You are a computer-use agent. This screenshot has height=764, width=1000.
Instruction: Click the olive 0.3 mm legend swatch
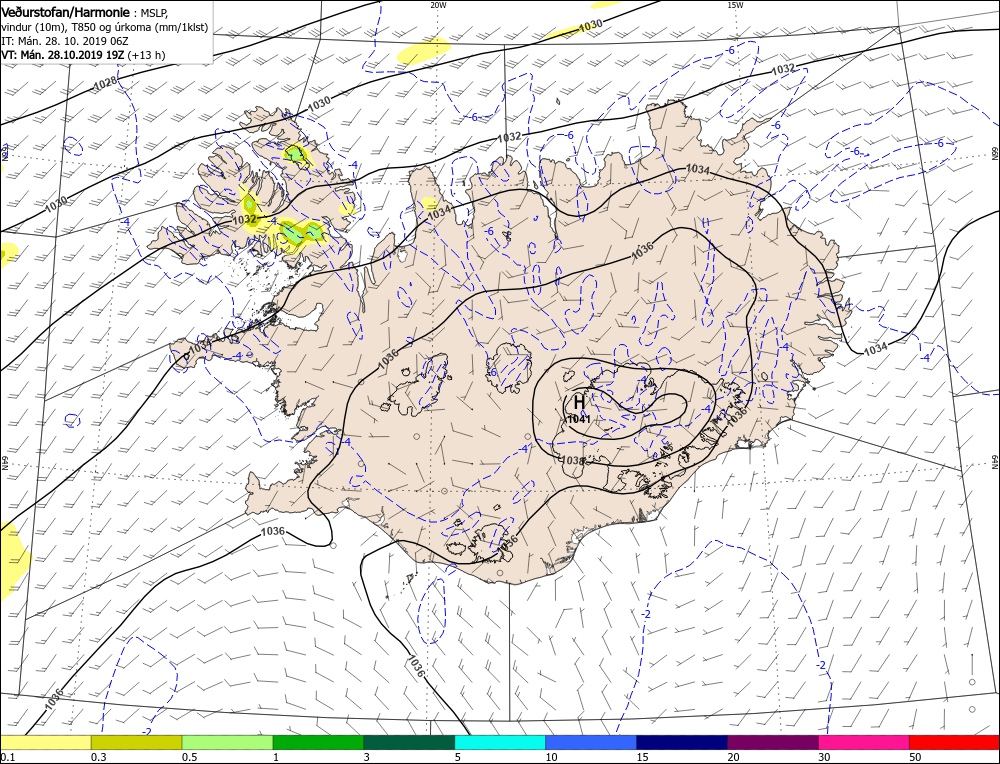(x=136, y=742)
